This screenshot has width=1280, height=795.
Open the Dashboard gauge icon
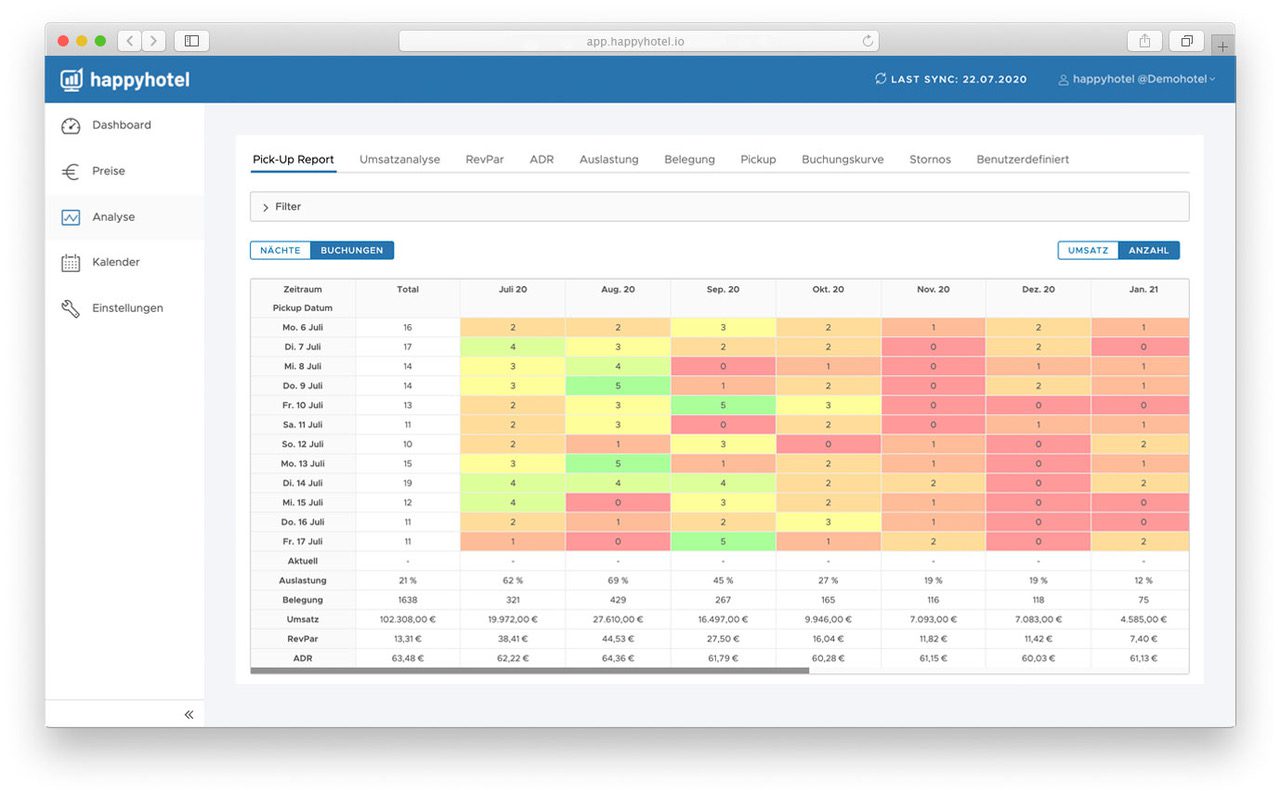click(x=70, y=126)
